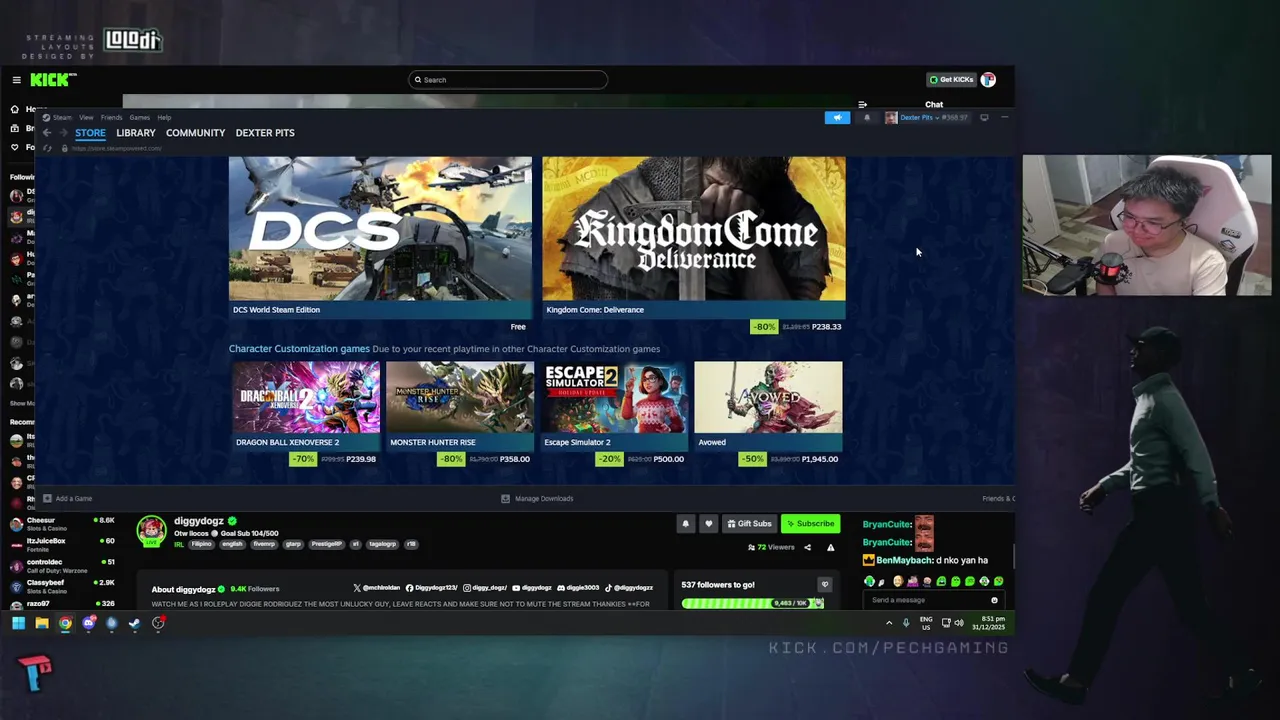Open Steam from the taskbar
The image size is (1280, 720).
pos(134,623)
